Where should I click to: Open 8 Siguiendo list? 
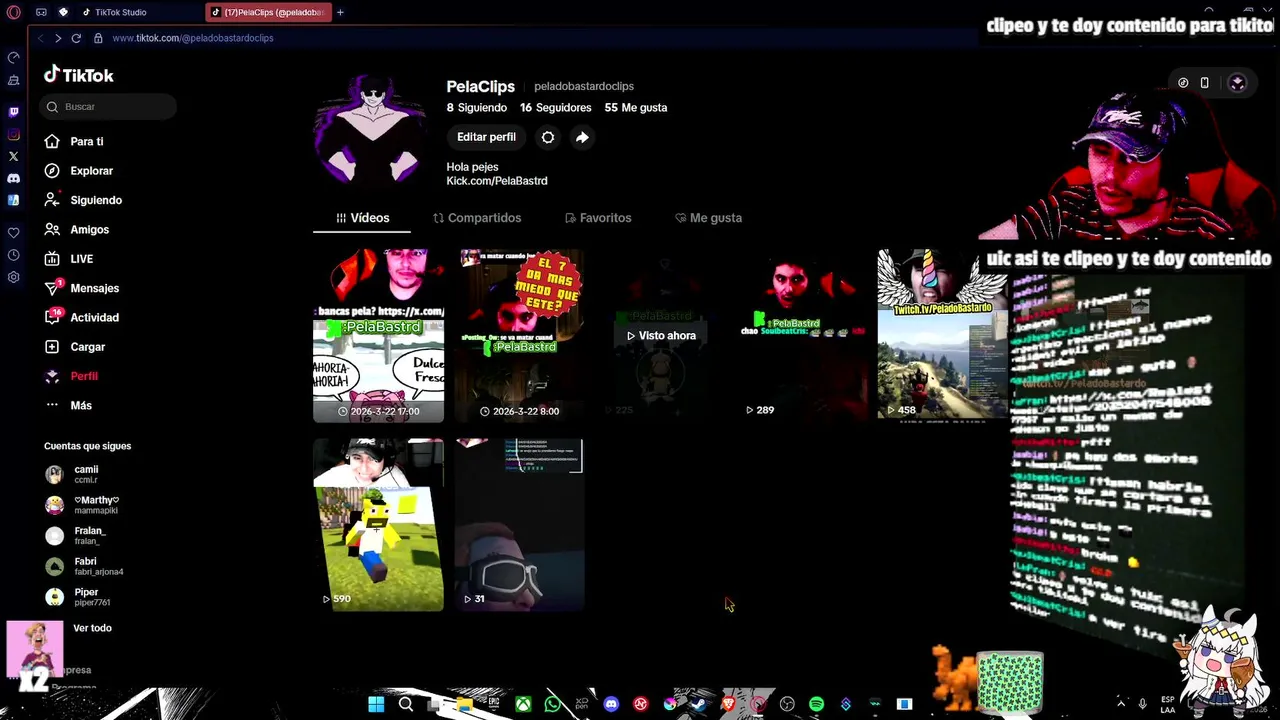pos(477,107)
